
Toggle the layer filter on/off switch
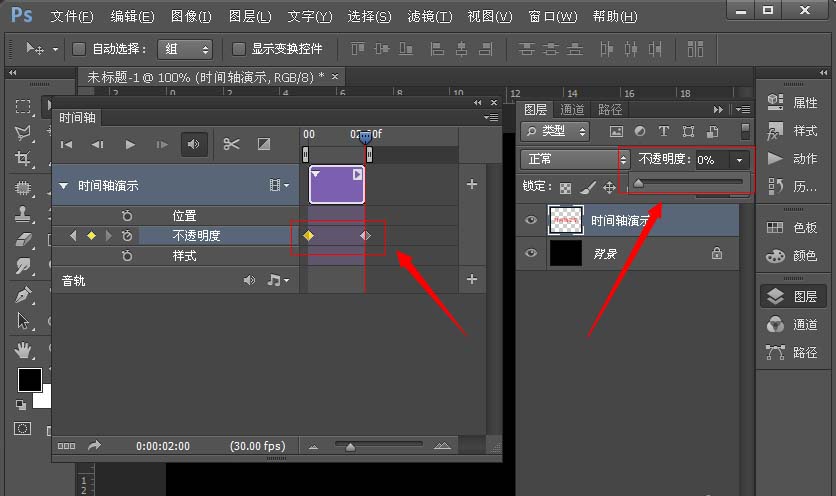click(x=745, y=131)
